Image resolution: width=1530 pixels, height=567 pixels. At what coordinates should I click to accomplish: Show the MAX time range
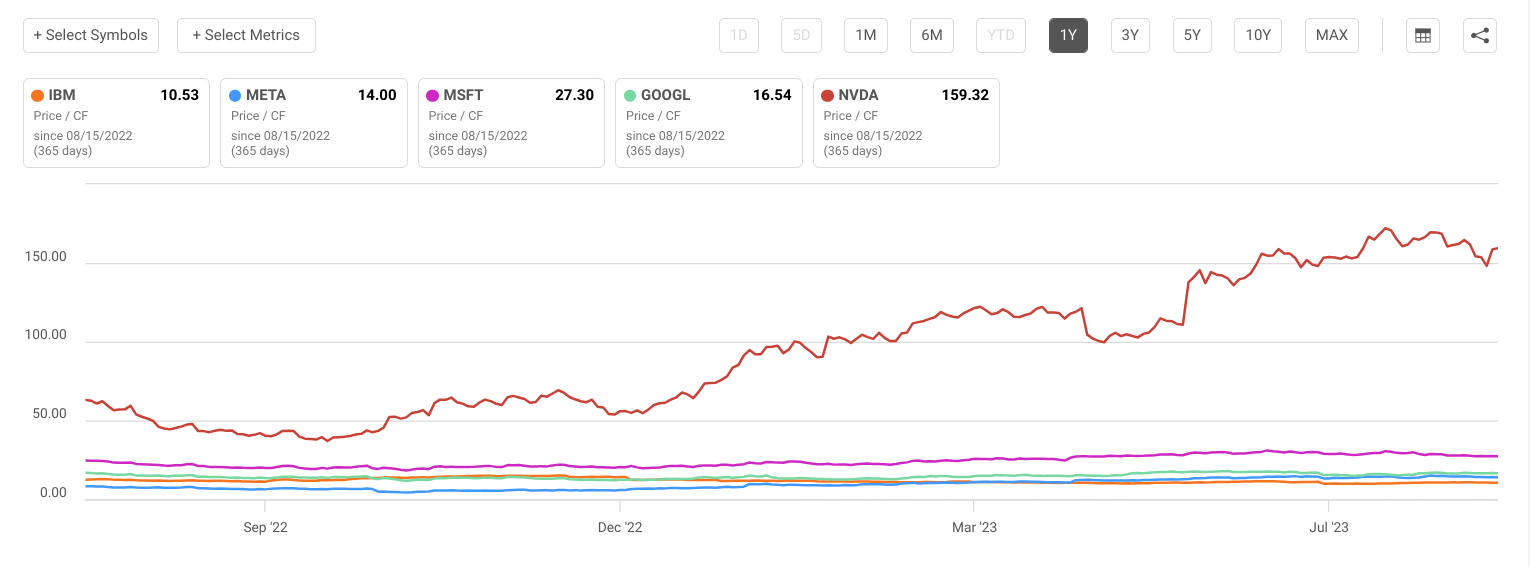tap(1332, 36)
